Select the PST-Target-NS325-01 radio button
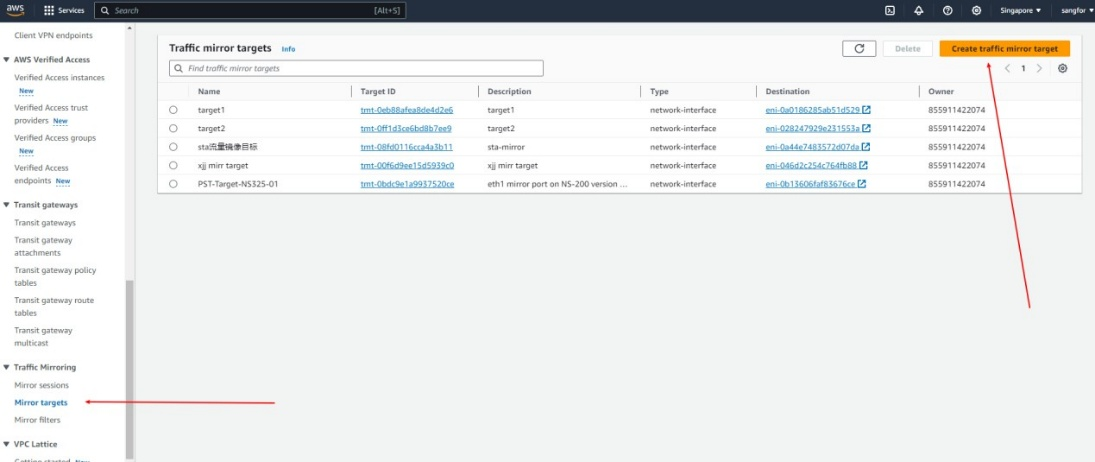The height and width of the screenshot is (462, 1095). pyautogui.click(x=173, y=184)
